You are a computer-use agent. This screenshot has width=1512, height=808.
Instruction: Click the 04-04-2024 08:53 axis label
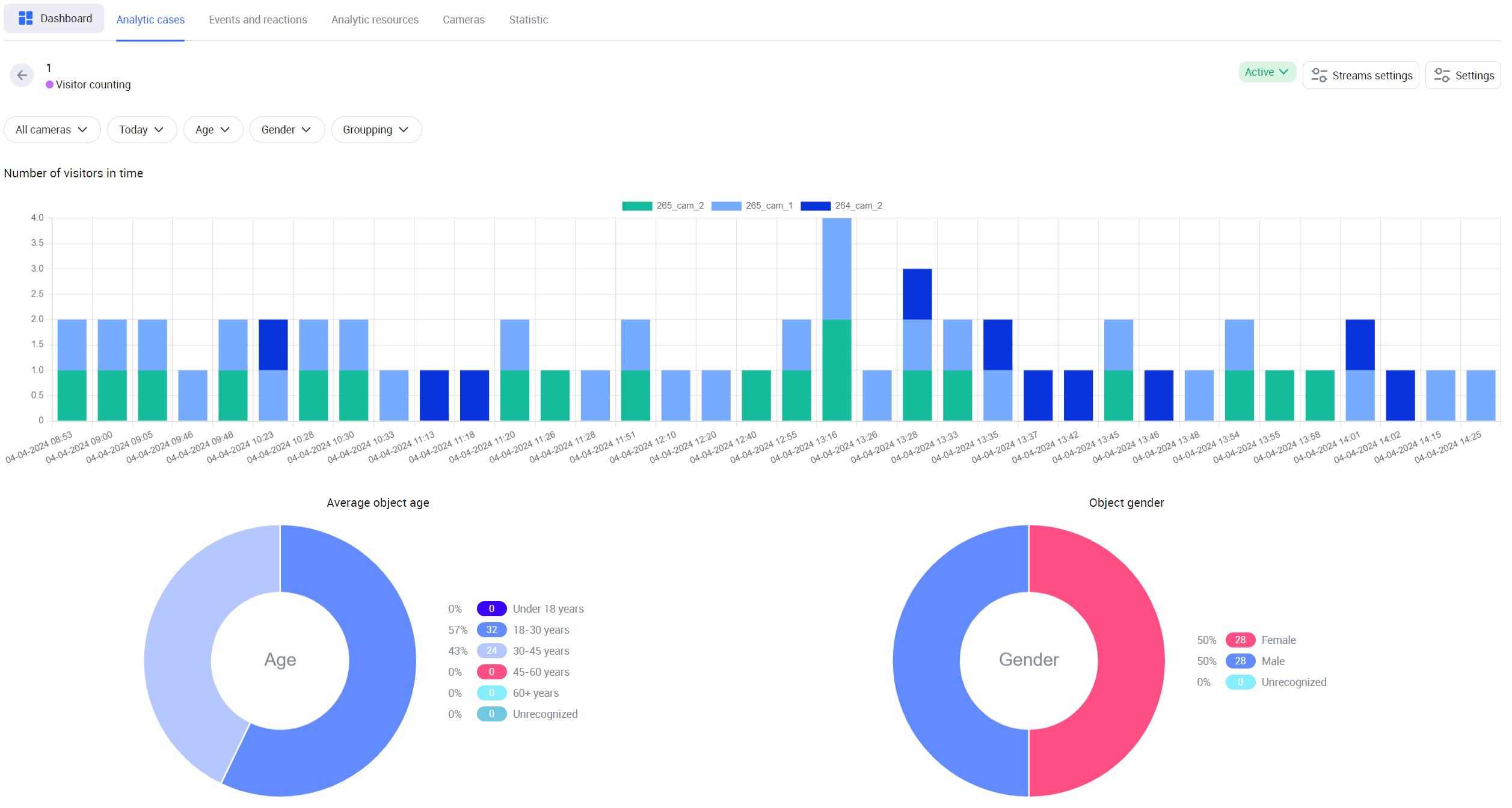40,447
